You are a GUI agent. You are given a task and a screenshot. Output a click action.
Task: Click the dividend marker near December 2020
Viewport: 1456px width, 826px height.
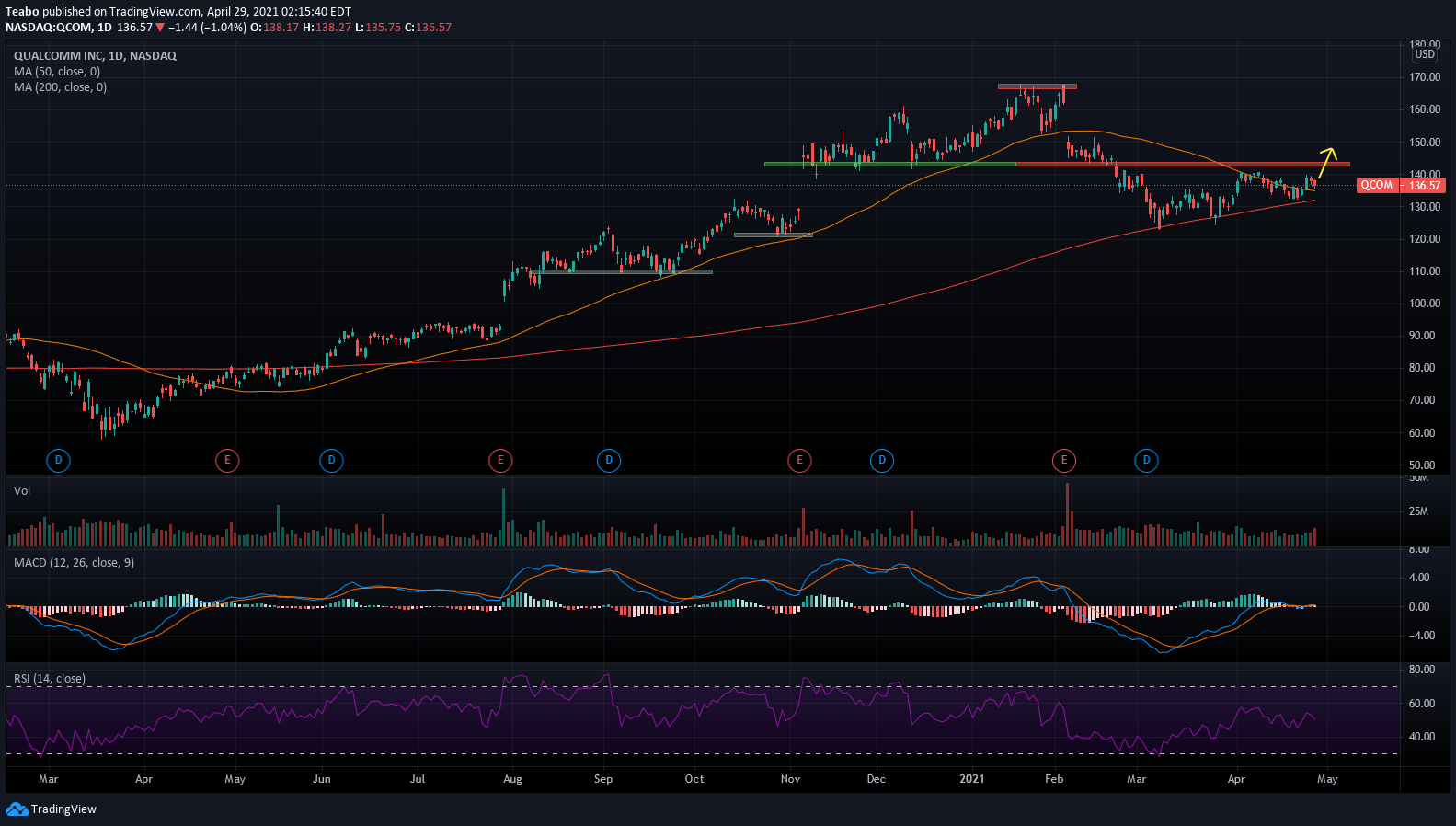pos(882,460)
